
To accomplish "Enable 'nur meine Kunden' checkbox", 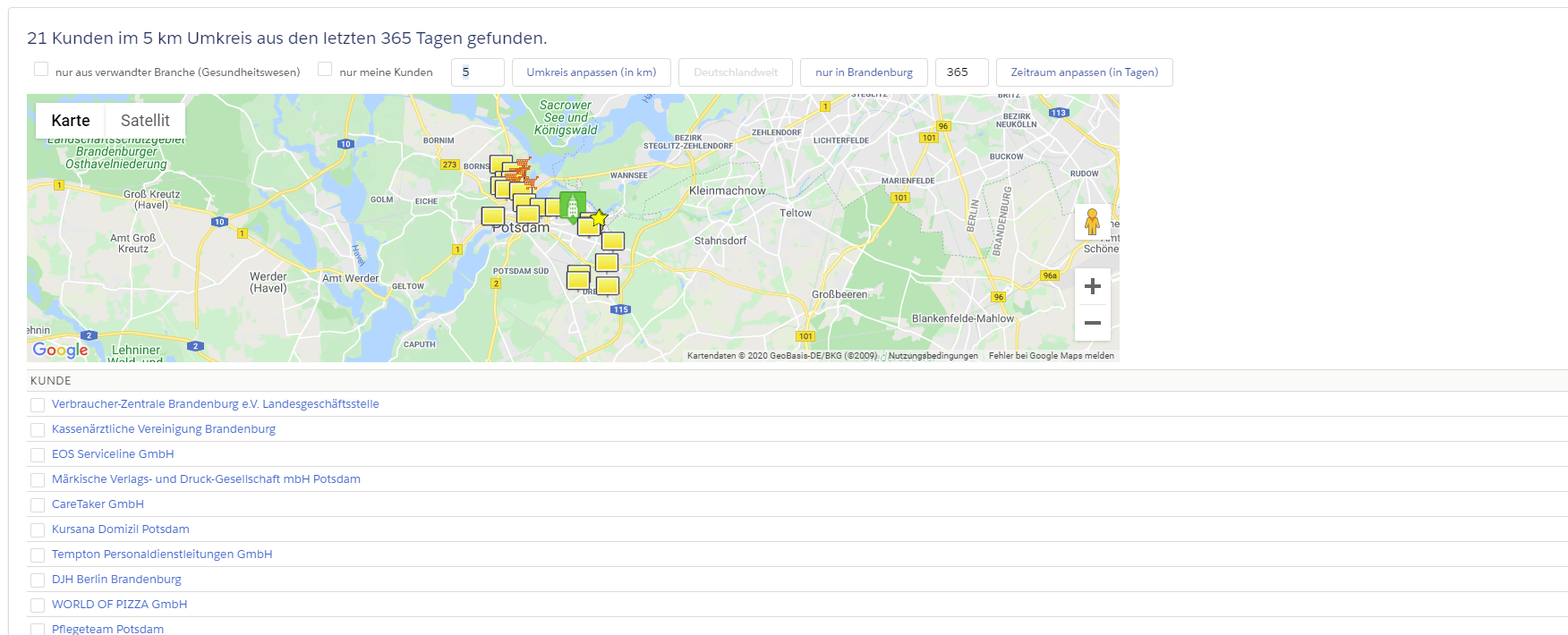I will [325, 69].
